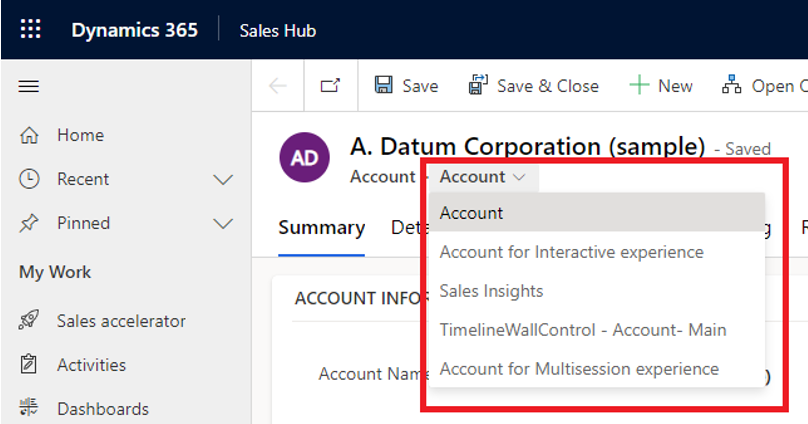Click the Save & Close button label
Viewport: 808px width, 424px height.
pos(548,86)
